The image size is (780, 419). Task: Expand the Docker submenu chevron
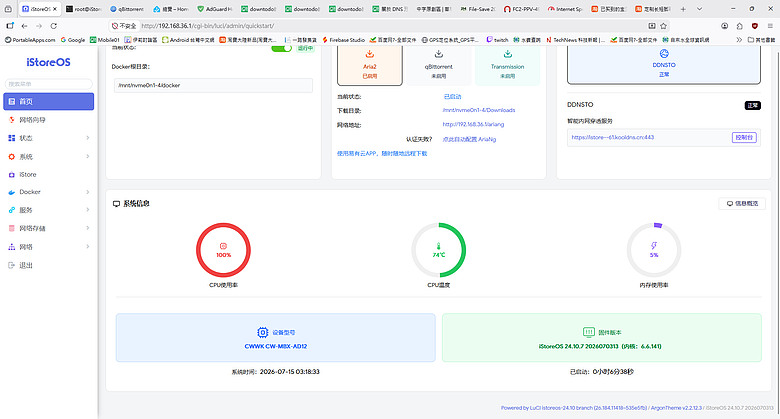coord(88,192)
